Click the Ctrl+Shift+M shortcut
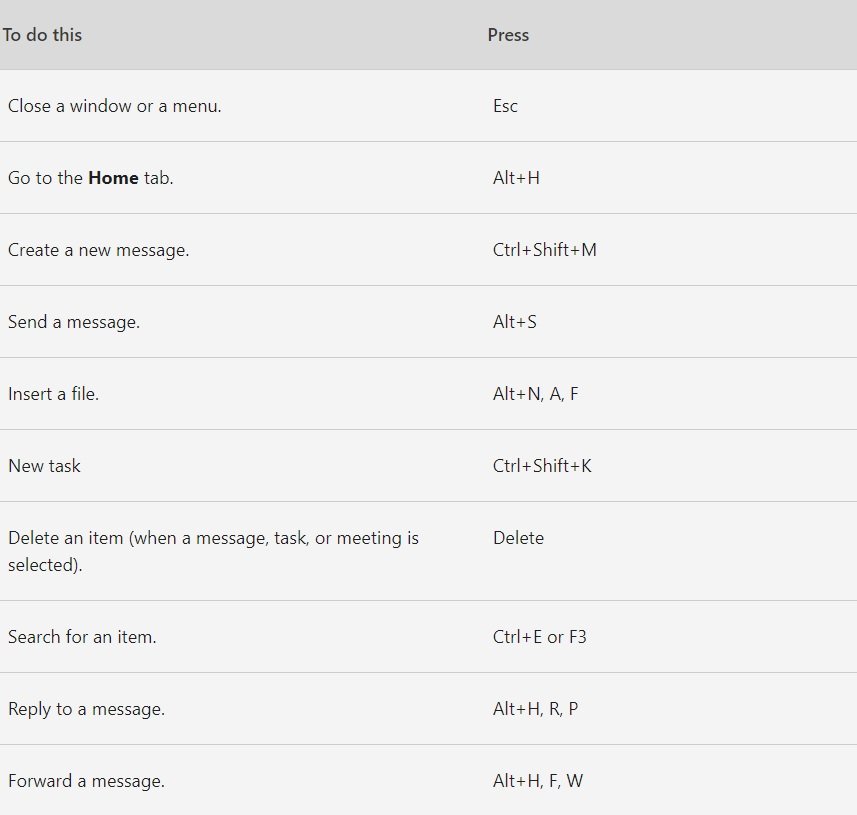The image size is (857, 815). point(544,250)
